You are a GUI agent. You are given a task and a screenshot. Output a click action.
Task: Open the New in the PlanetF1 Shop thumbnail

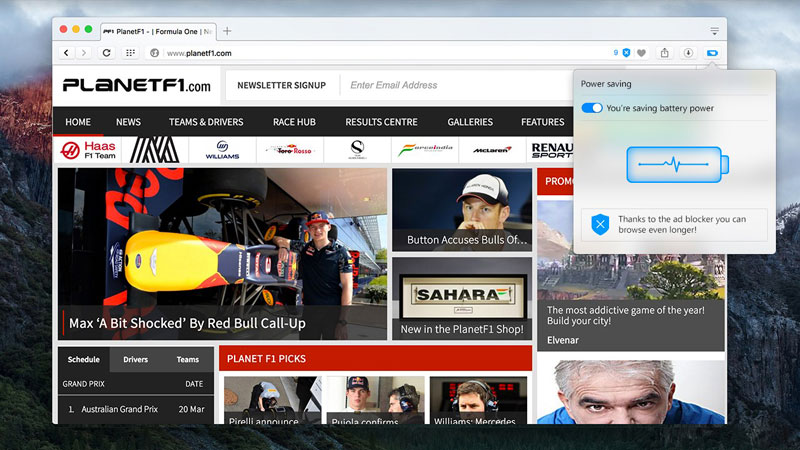coord(461,299)
